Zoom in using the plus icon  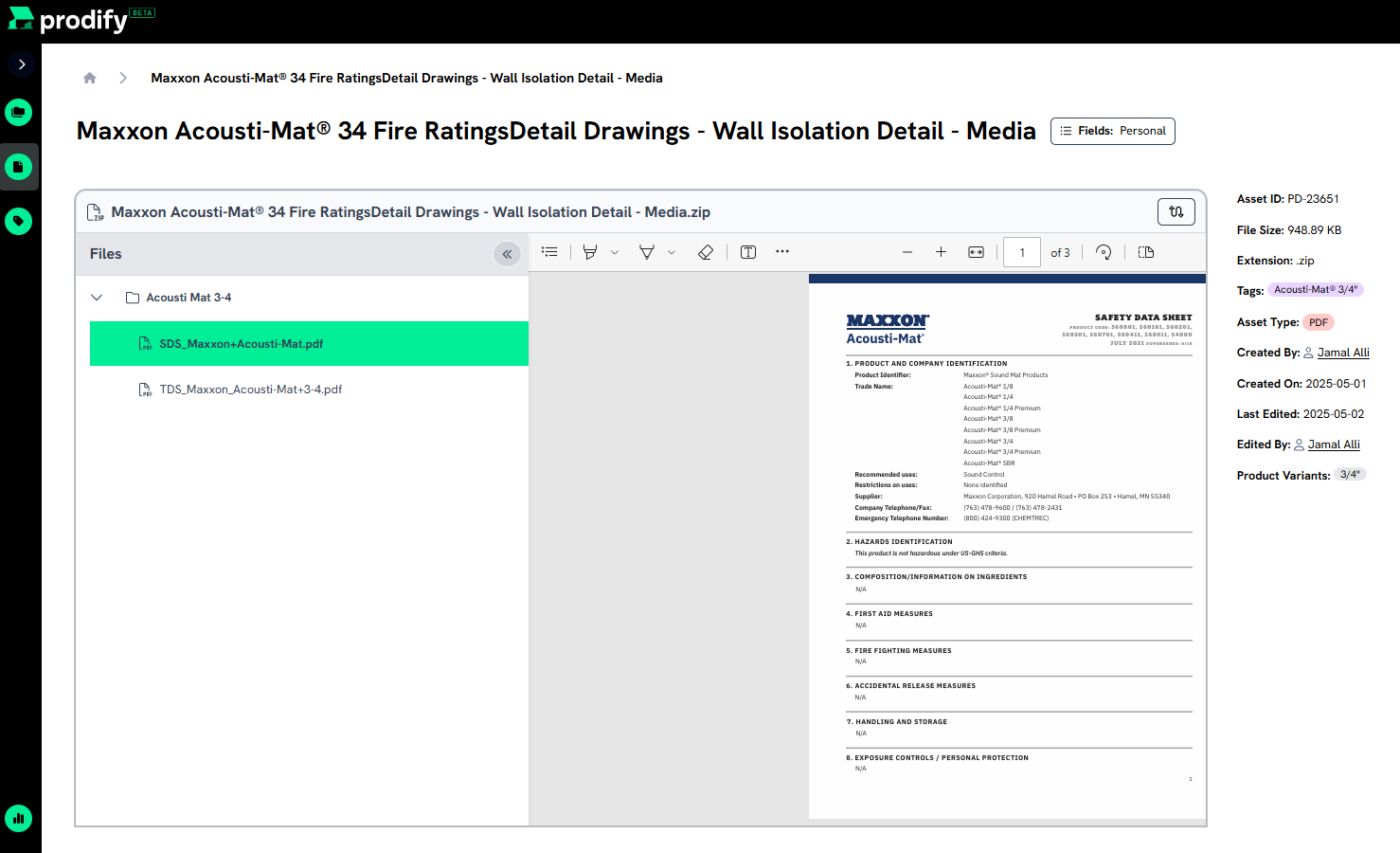[941, 252]
